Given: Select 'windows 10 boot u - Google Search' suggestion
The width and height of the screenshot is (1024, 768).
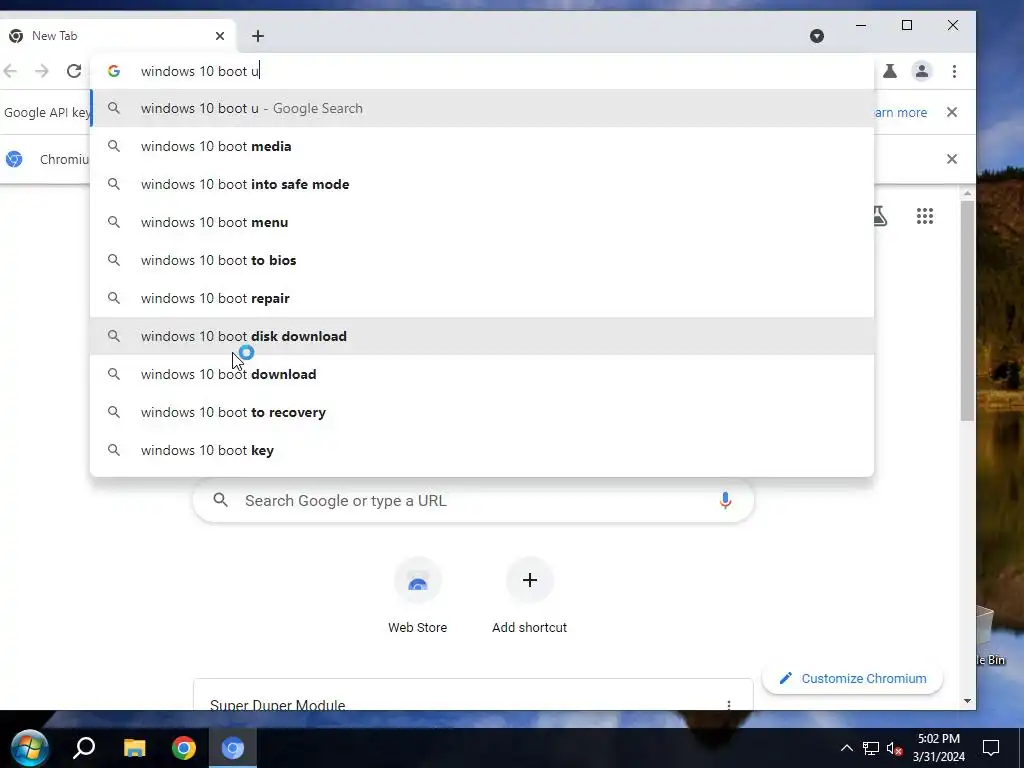Looking at the screenshot, I should [x=482, y=108].
